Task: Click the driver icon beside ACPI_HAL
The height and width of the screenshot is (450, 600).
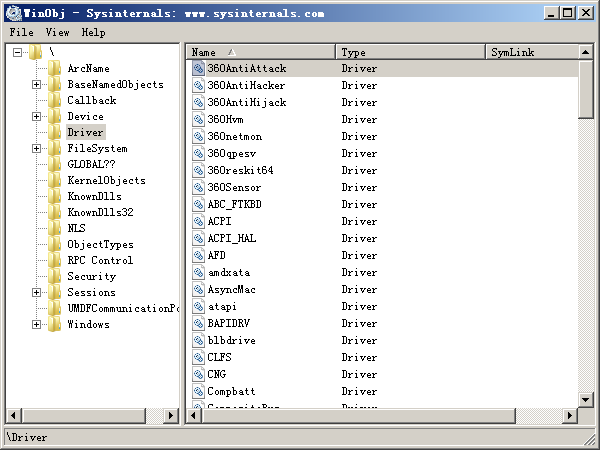Action: coord(198,238)
